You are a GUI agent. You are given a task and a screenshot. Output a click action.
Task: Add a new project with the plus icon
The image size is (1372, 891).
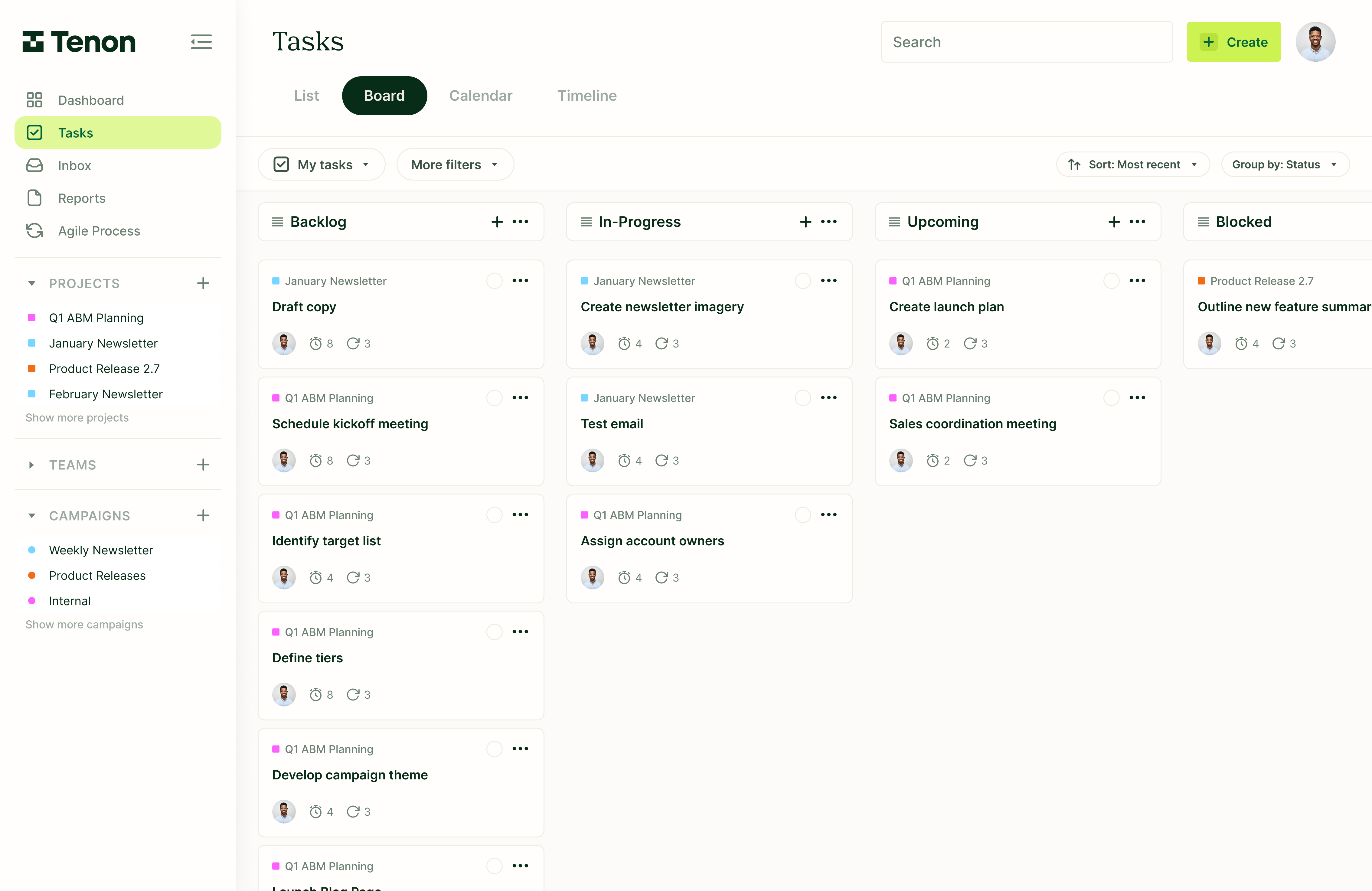click(x=203, y=283)
